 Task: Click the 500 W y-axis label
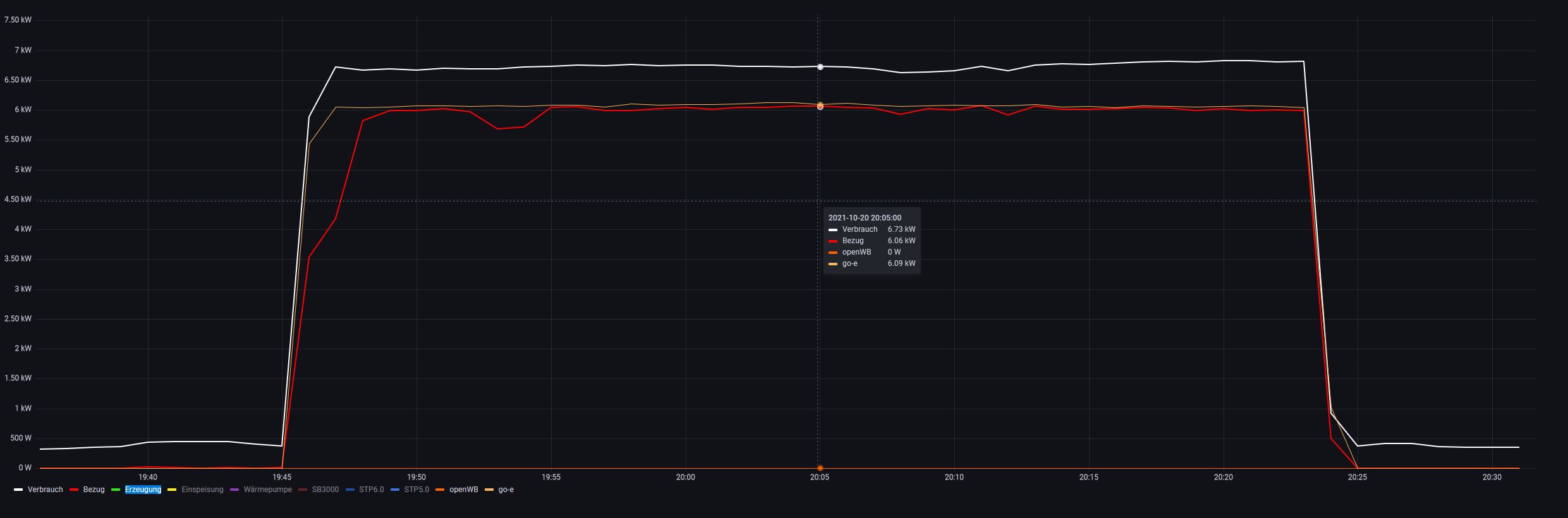point(21,438)
